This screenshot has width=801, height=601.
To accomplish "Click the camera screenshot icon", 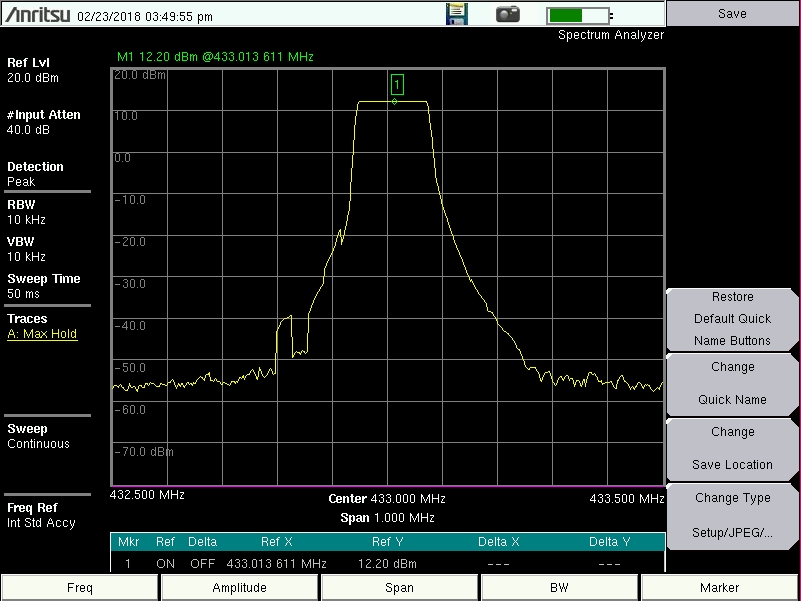I will pyautogui.click(x=509, y=14).
